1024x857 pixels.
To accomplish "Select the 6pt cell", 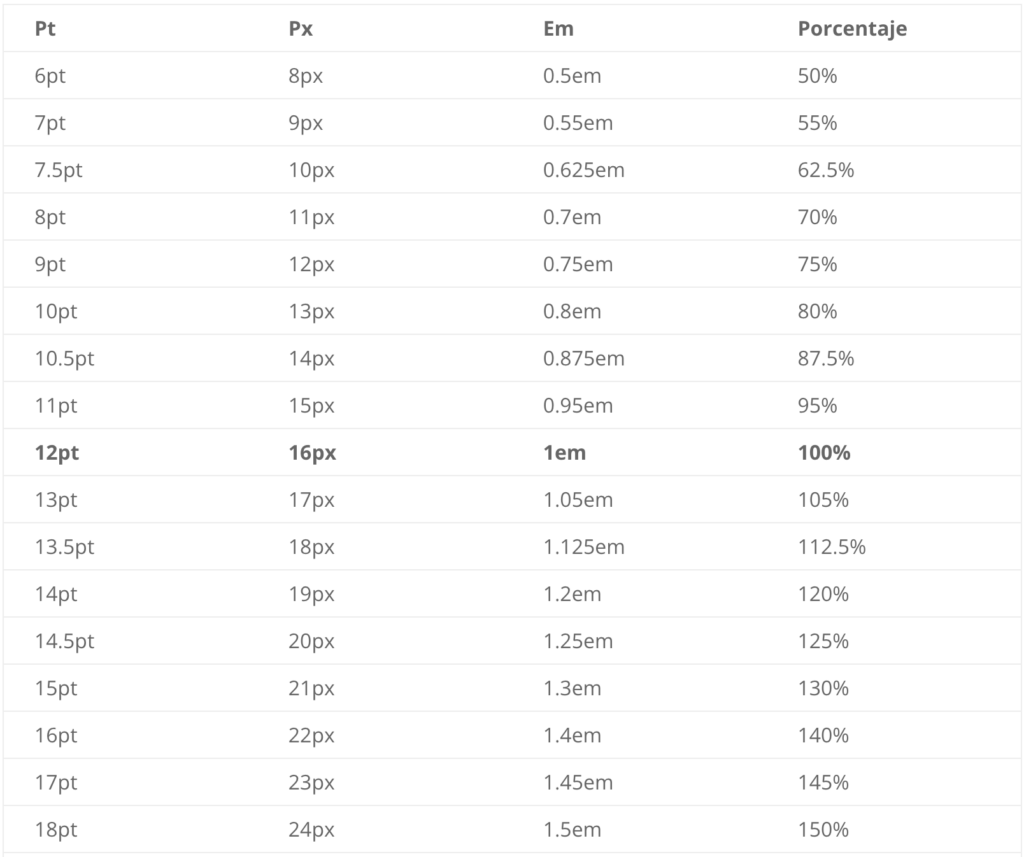I will 50,76.
